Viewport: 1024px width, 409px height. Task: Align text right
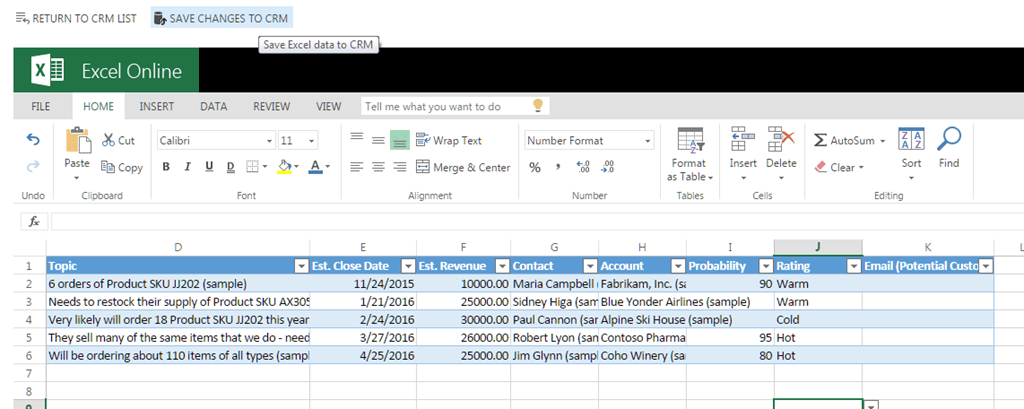tap(400, 167)
